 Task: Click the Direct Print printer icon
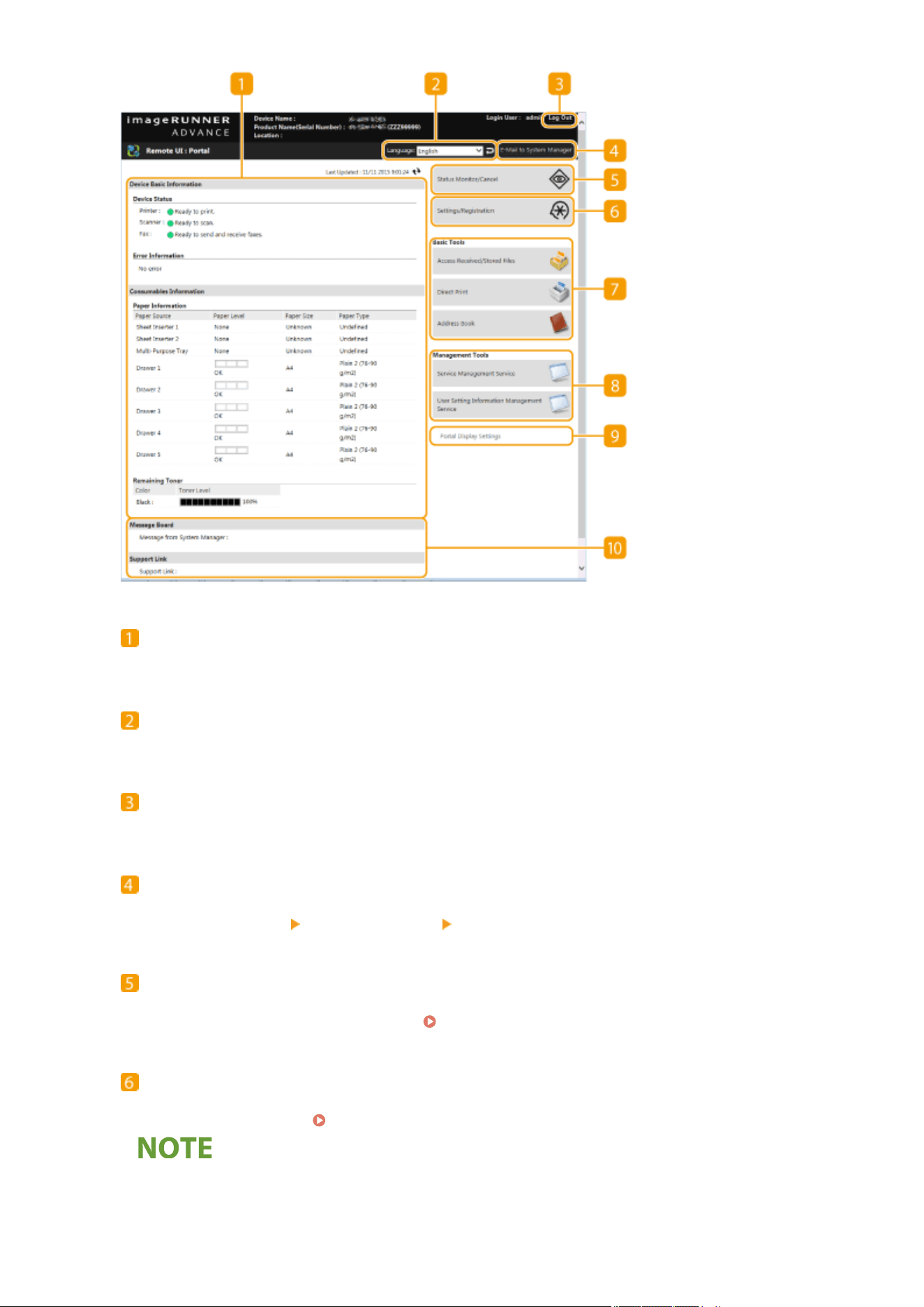[559, 292]
